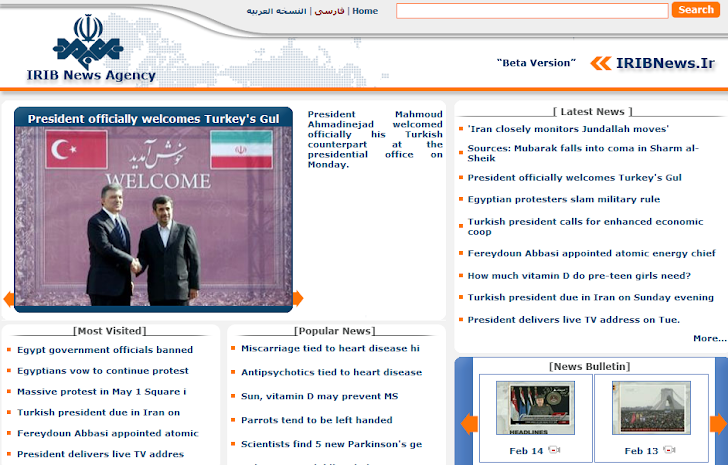Open Most Visited 'President delivers live TV addres'
The width and height of the screenshot is (728, 465).
(100, 454)
